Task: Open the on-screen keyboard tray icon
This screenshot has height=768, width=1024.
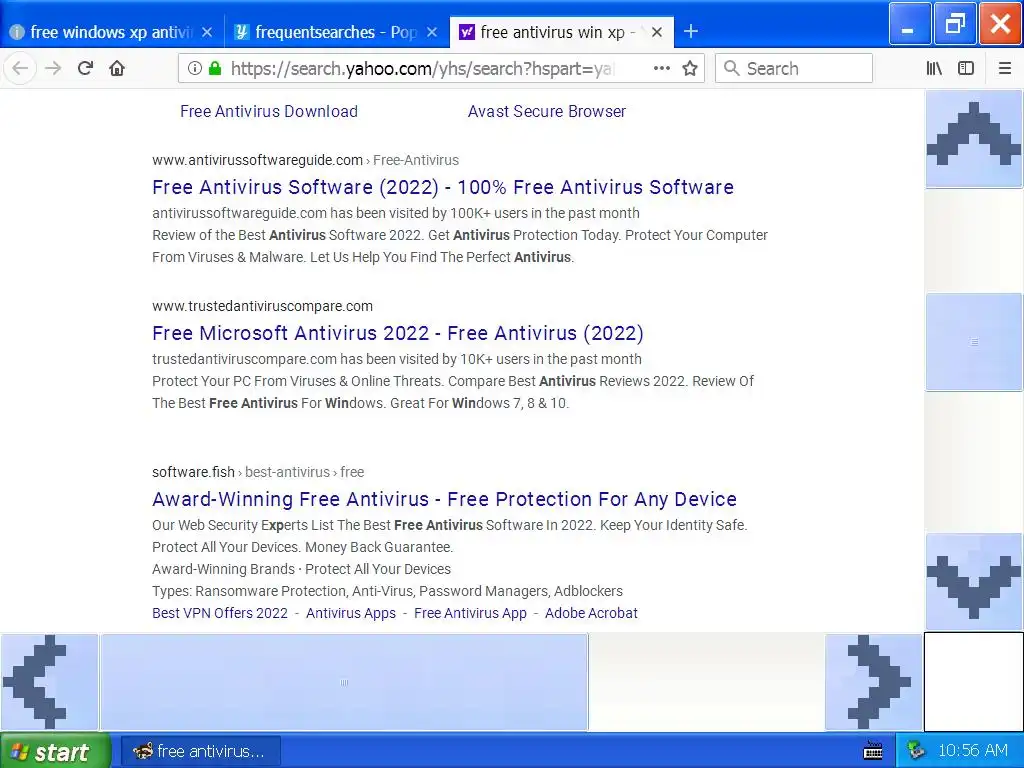Action: tap(872, 751)
